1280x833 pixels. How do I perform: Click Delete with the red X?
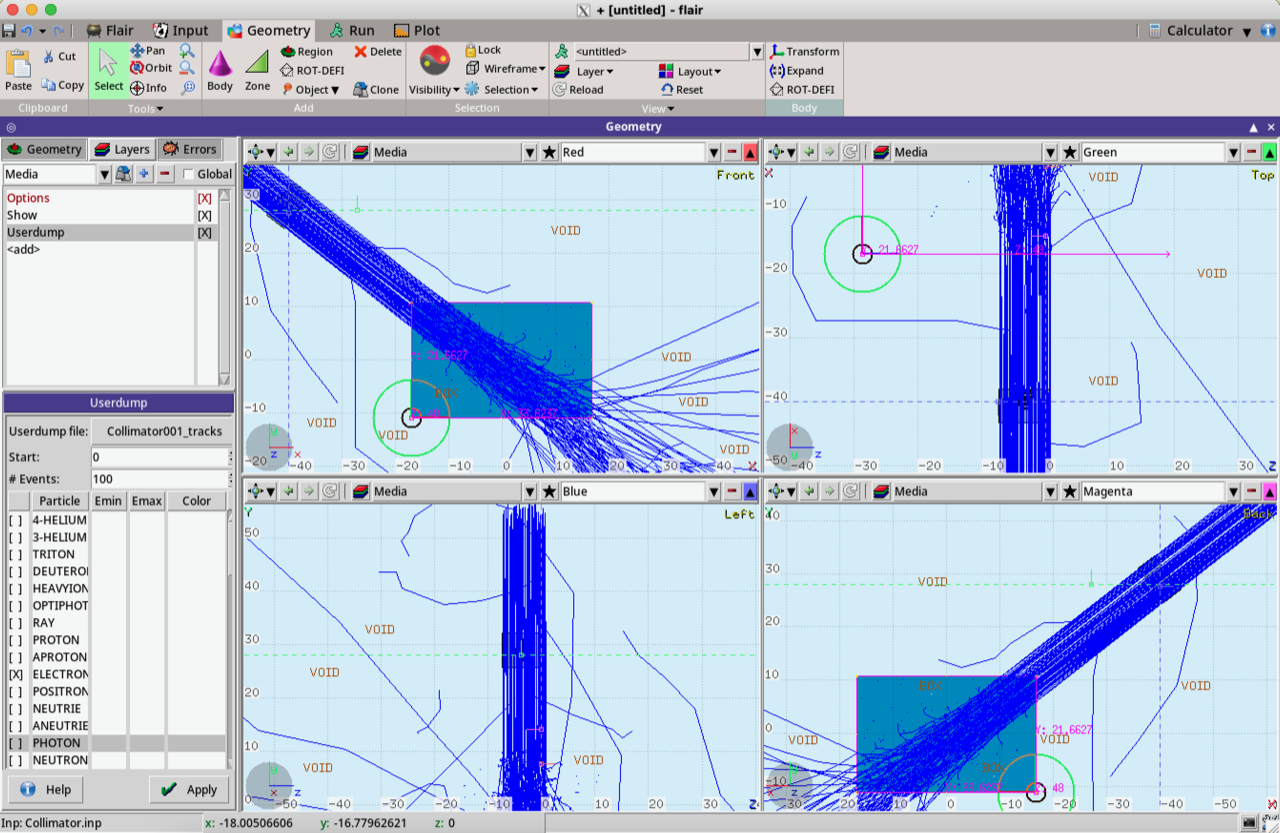[377, 52]
